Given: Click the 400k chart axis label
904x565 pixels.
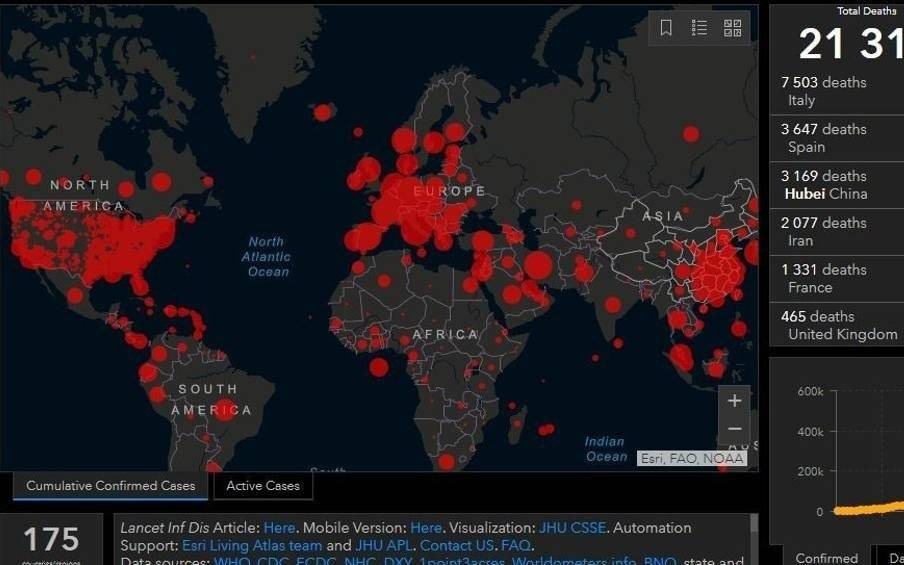Looking at the screenshot, I should point(810,432).
